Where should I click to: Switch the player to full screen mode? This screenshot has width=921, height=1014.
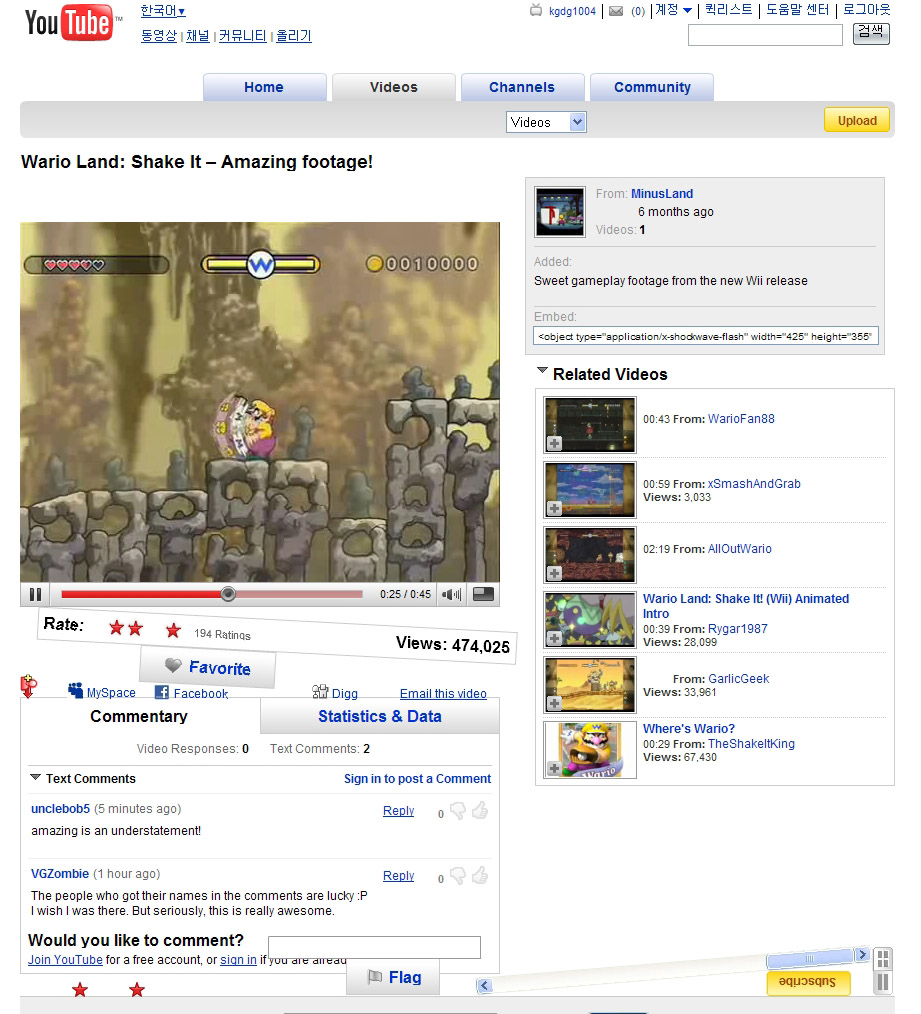(483, 594)
